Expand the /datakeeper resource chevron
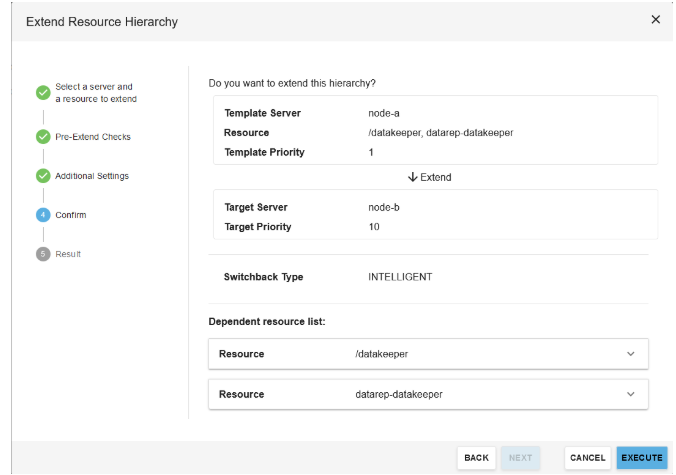The width and height of the screenshot is (676, 475). pyautogui.click(x=630, y=354)
